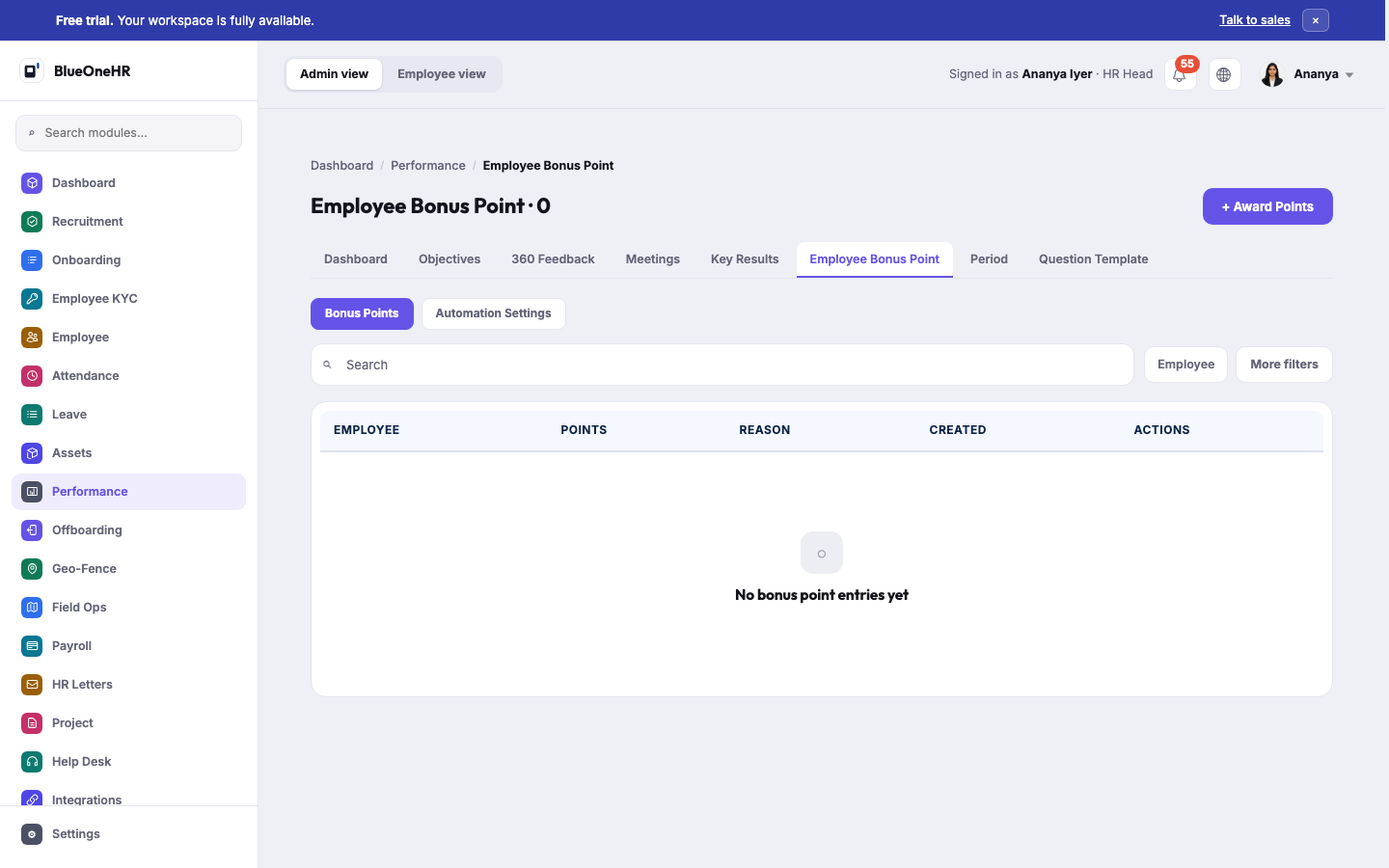
Task: Open the Attendance clock icon
Action: tap(32, 375)
